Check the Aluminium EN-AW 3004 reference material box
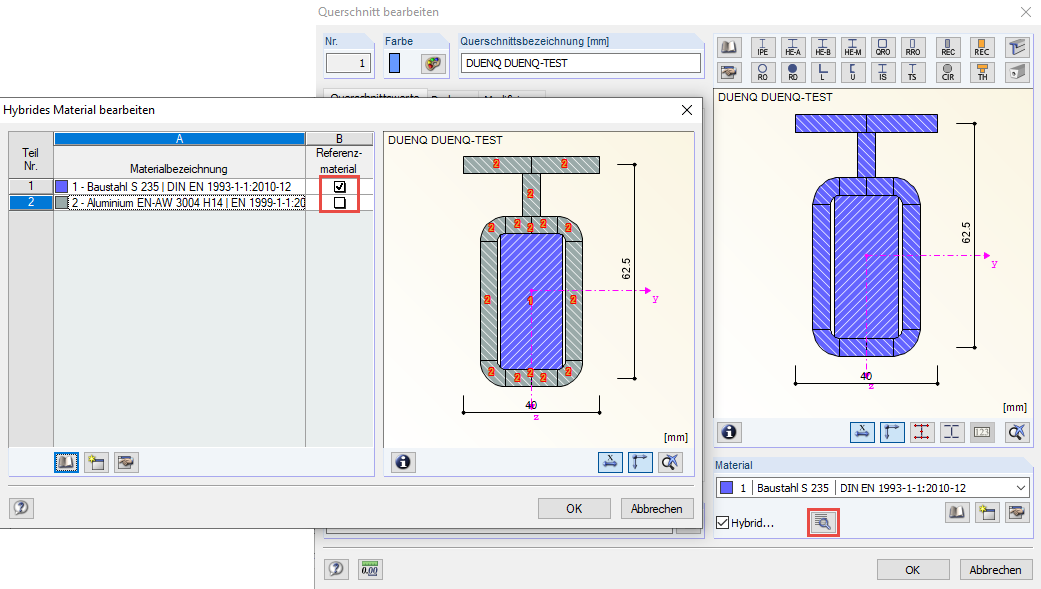The height and width of the screenshot is (589, 1041). (341, 201)
